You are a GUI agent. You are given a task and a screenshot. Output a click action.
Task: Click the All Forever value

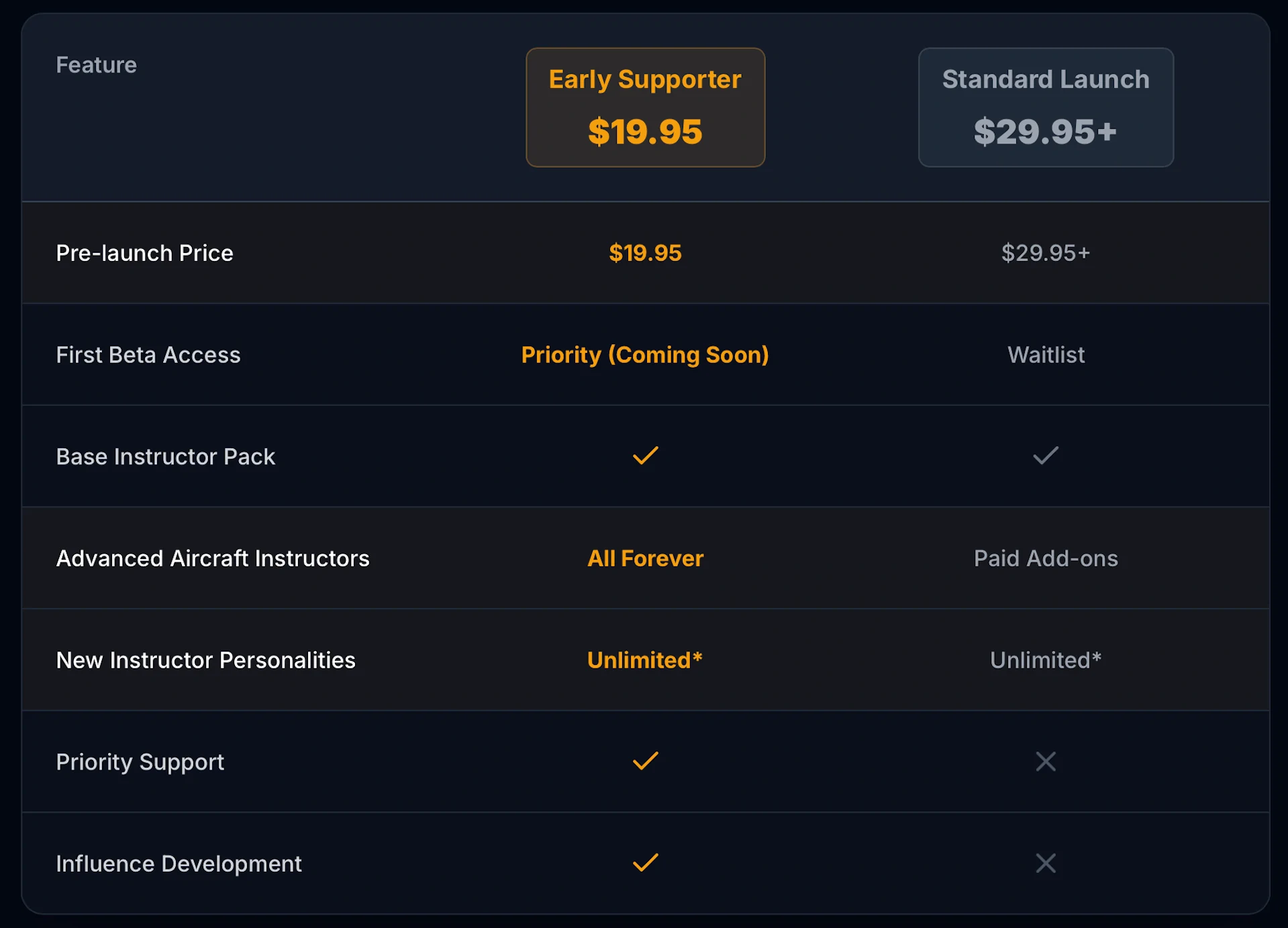(x=645, y=558)
